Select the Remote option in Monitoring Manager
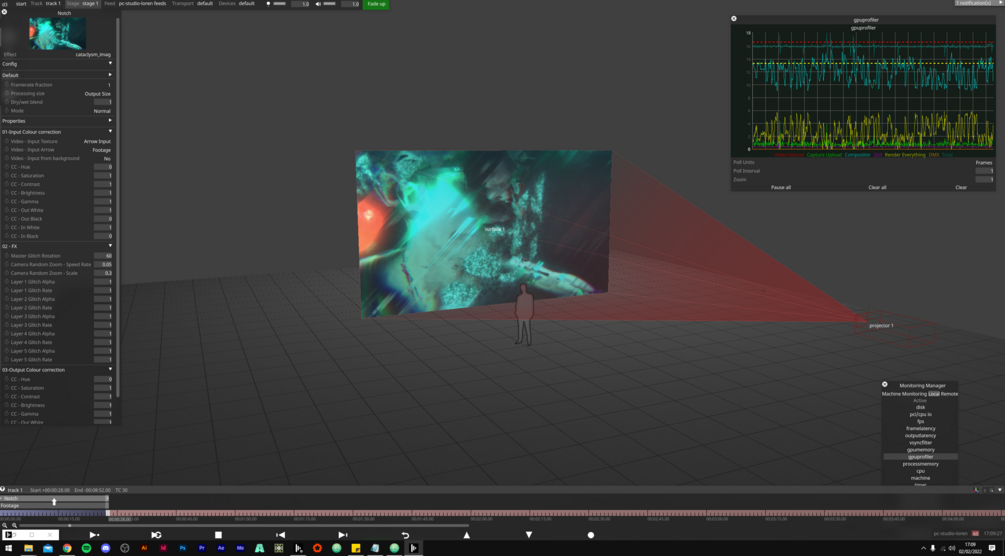1005x556 pixels. [949, 394]
